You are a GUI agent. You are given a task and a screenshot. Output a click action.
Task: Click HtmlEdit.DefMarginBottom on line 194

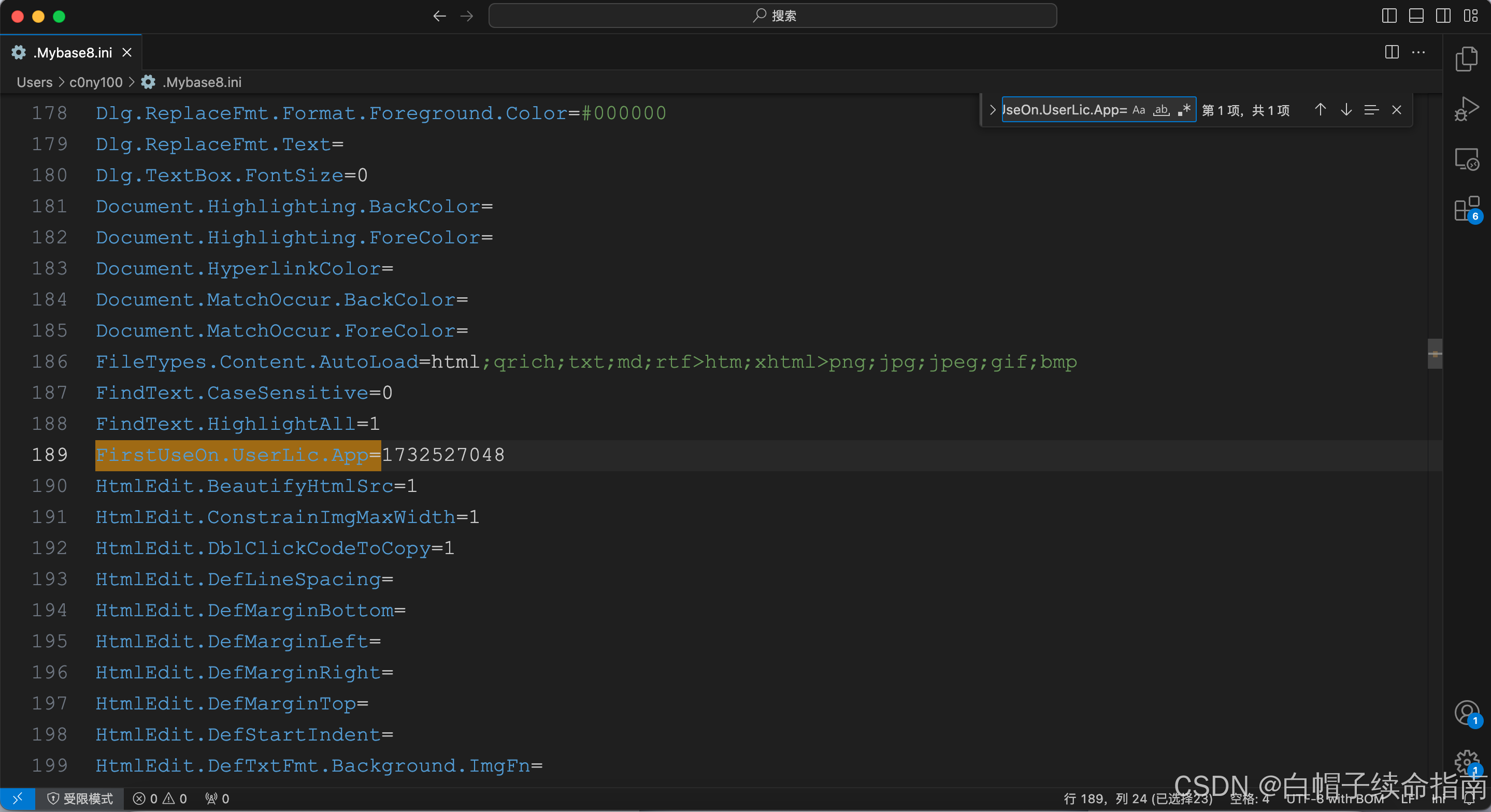click(244, 610)
